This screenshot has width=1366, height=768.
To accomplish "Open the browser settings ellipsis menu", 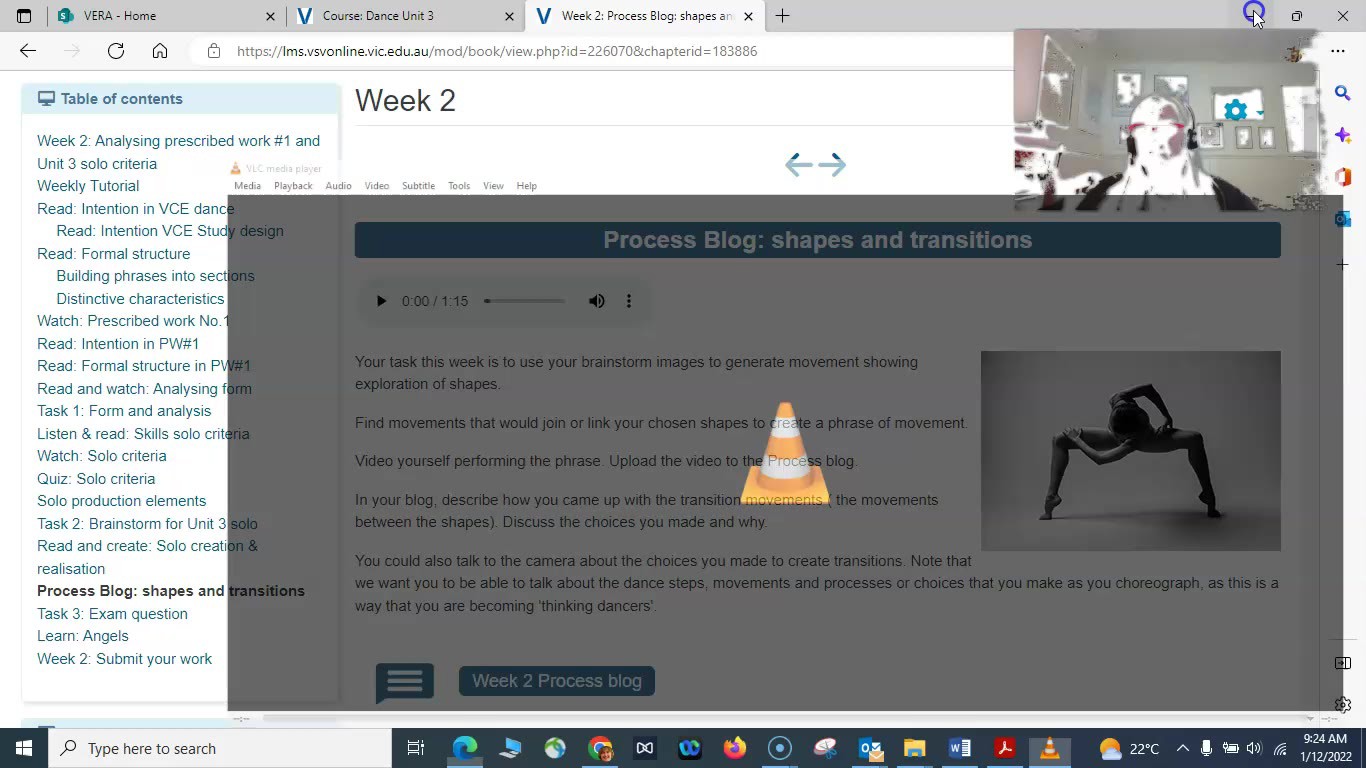I will coord(1338,51).
